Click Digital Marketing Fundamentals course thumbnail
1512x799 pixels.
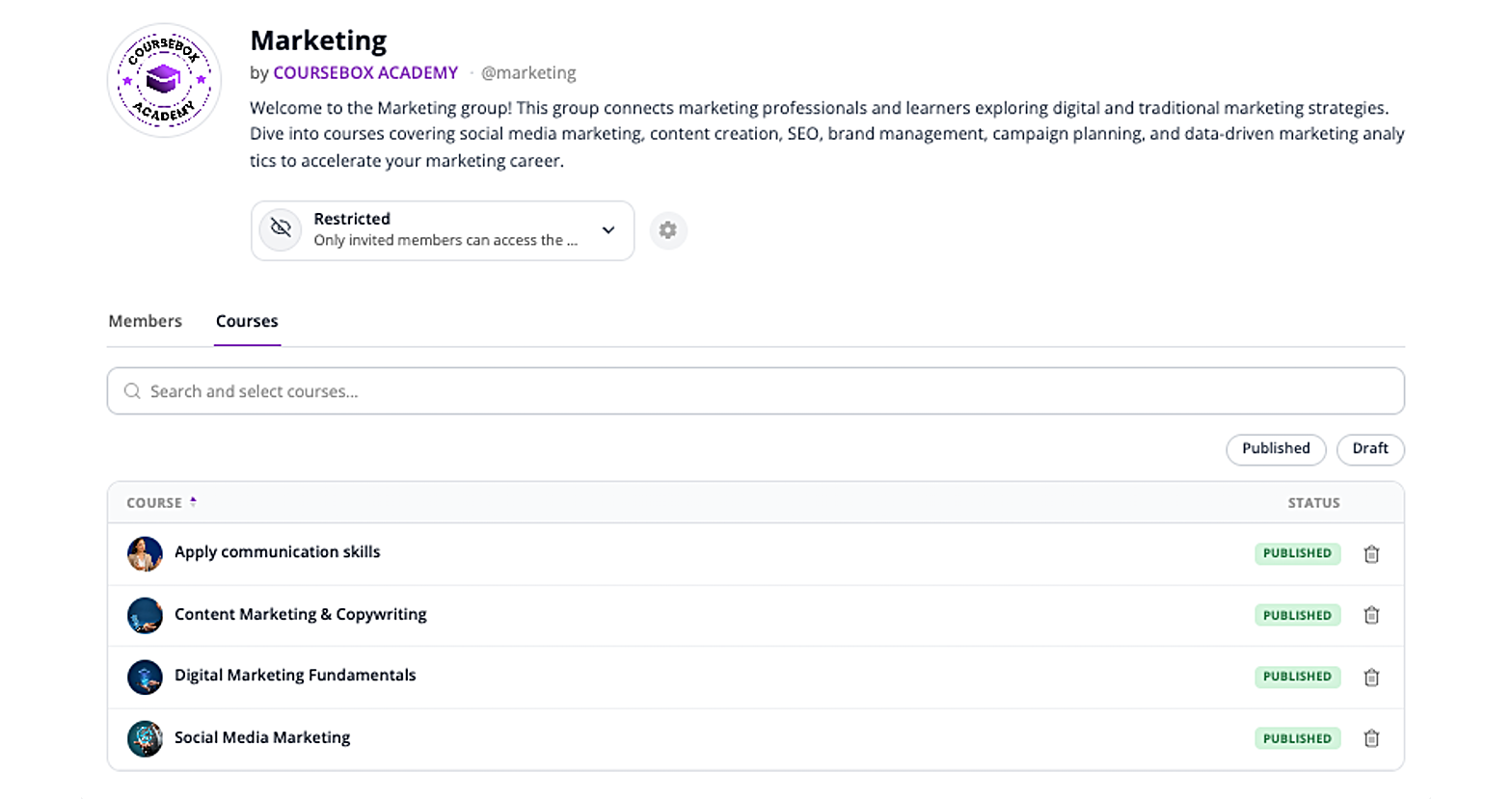[x=145, y=677]
